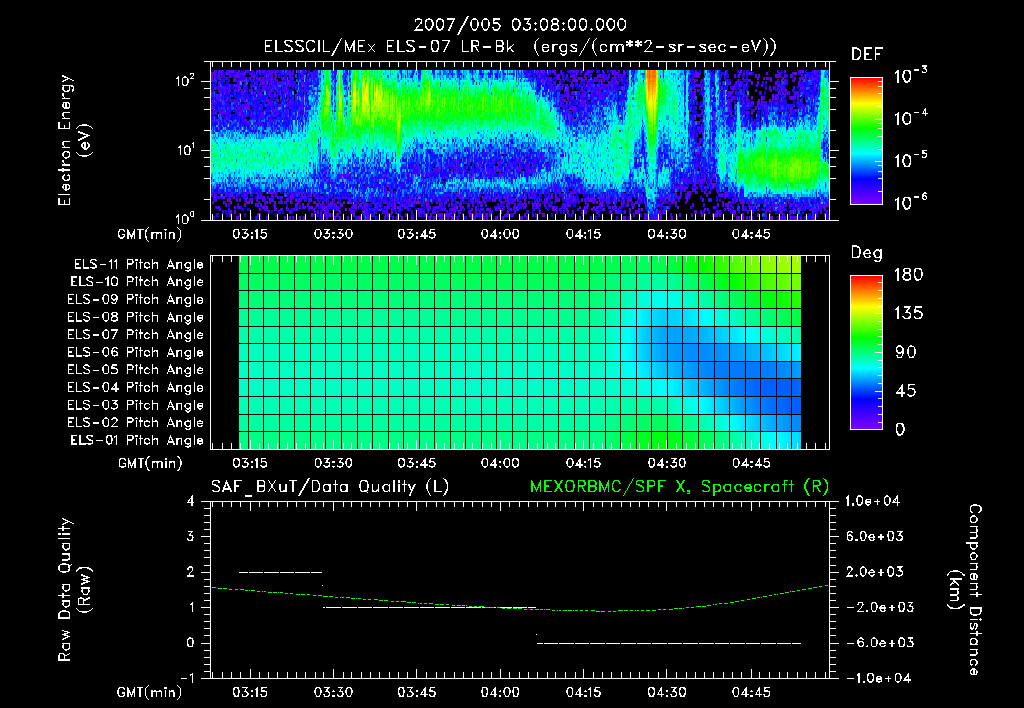The image size is (1024, 708).
Task: Click the ELS-03 Pitch Angle row label
Action: pyautogui.click(x=135, y=405)
